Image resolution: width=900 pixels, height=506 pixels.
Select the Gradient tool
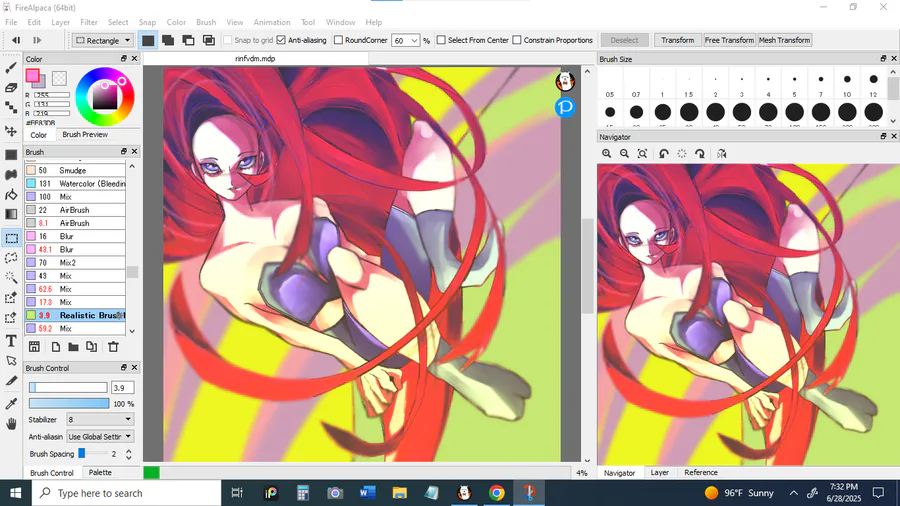11,215
